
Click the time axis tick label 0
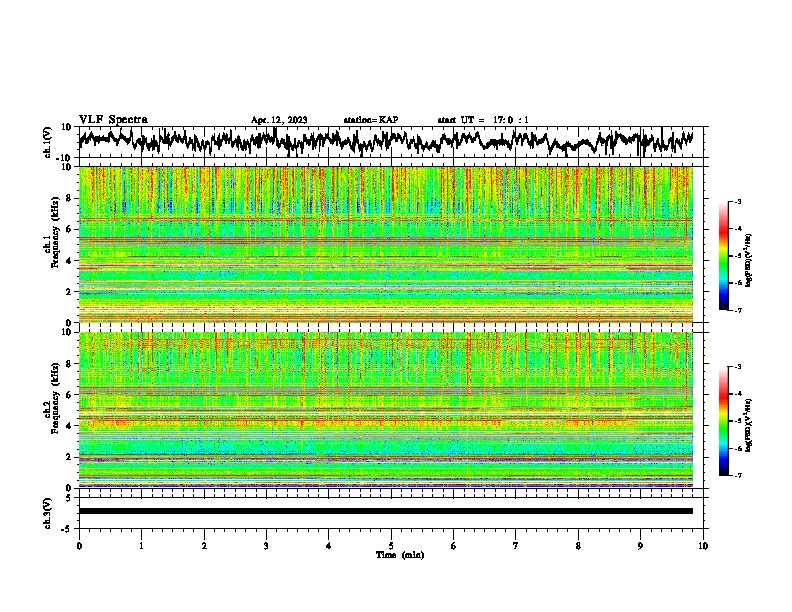coord(79,546)
